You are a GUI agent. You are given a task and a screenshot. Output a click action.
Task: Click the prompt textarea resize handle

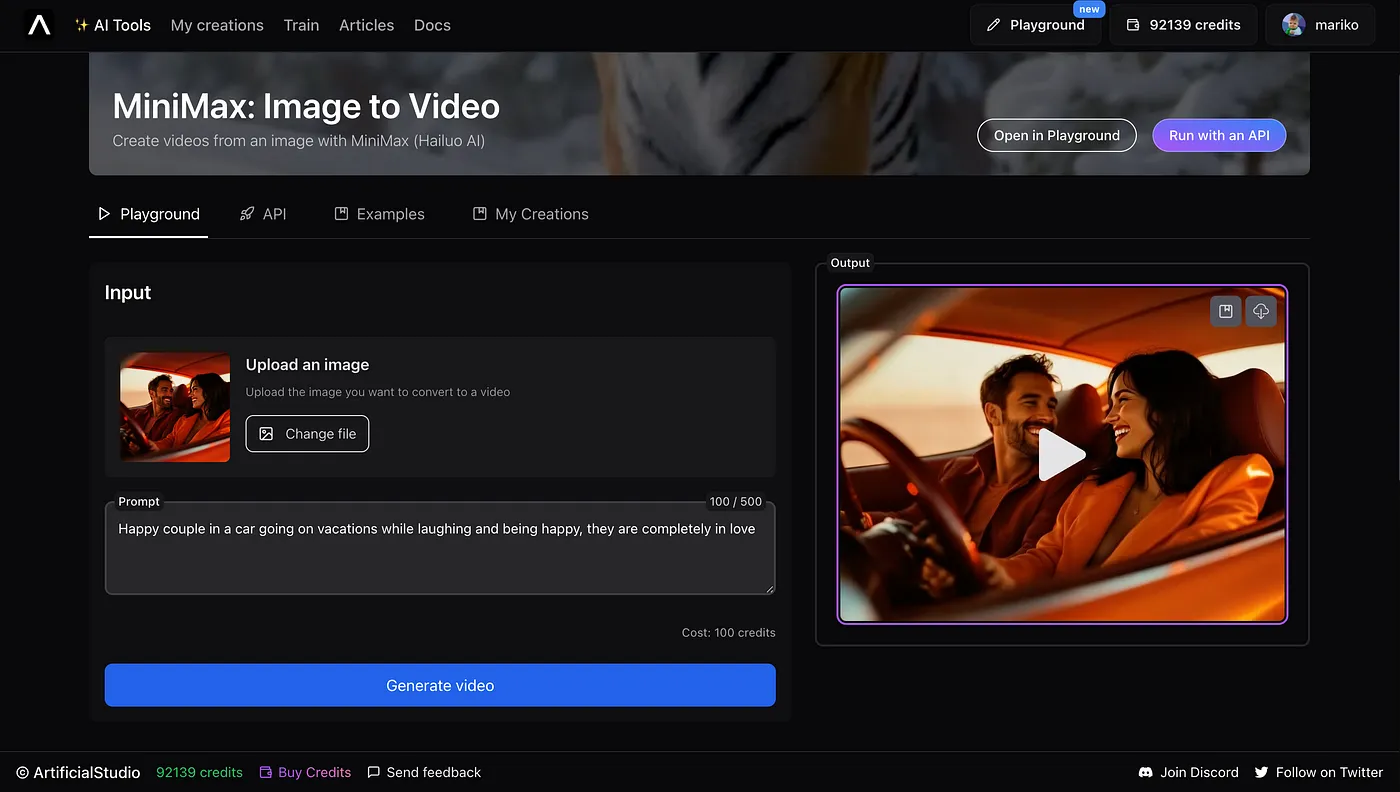click(x=770, y=589)
